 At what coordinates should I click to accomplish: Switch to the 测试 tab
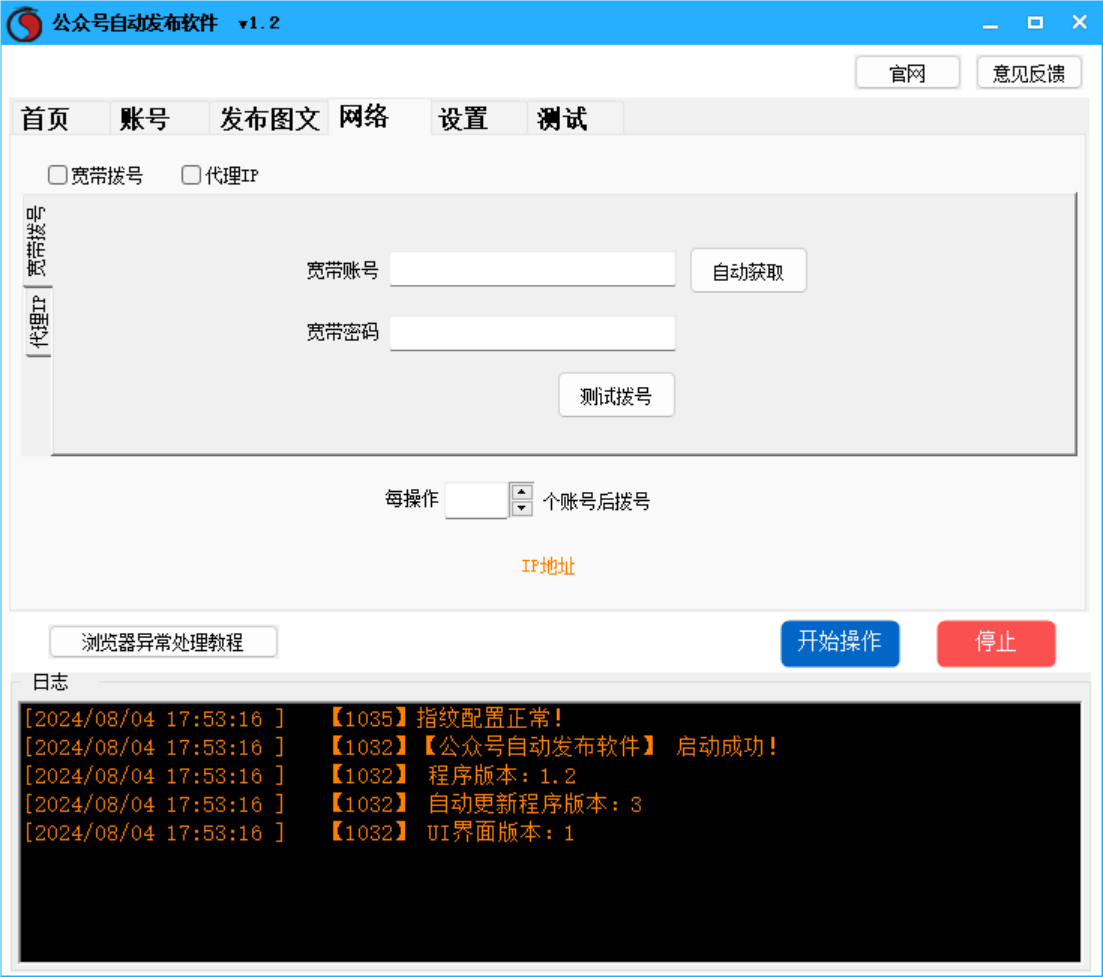tap(575, 118)
